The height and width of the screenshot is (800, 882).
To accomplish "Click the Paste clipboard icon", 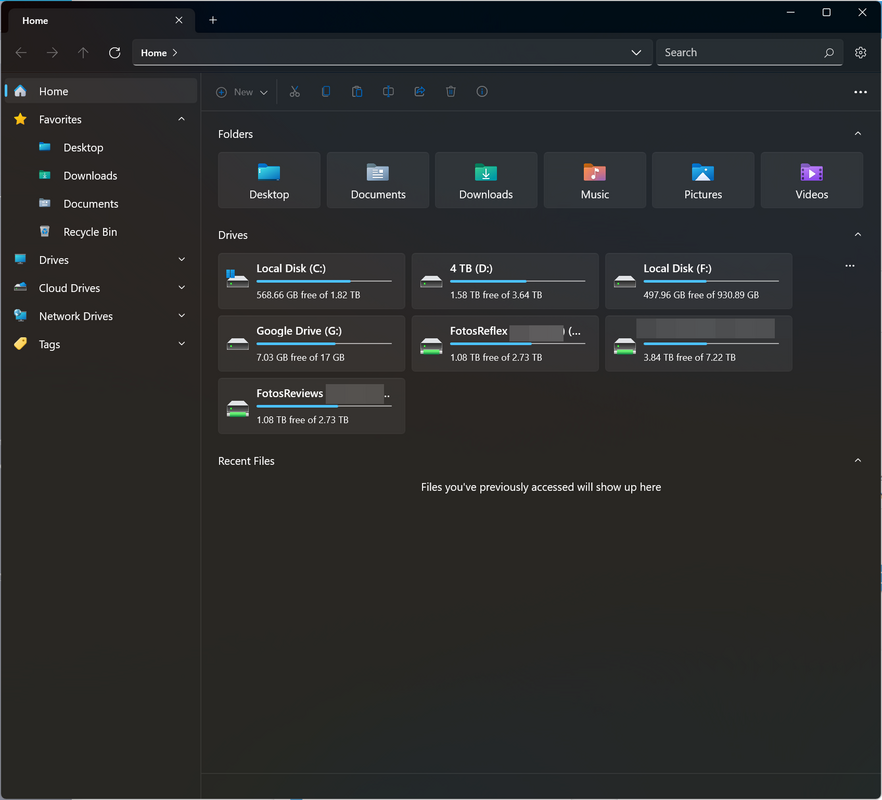I will pyautogui.click(x=357, y=92).
